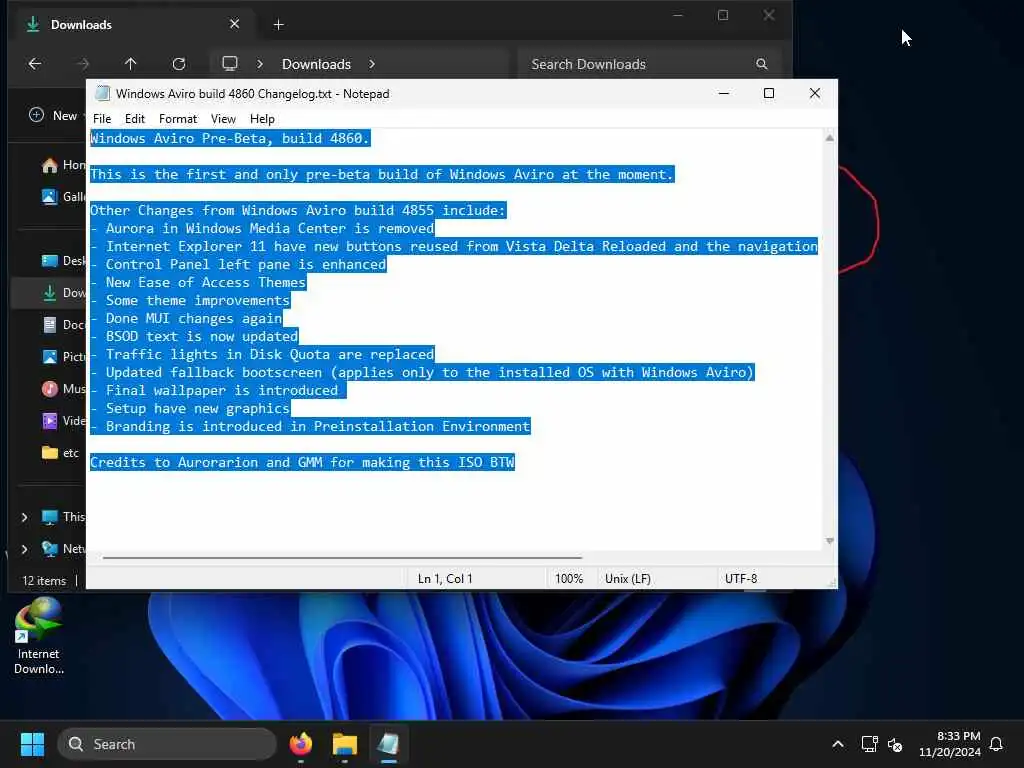Open Internet Download Manager desktop shortcut
The image size is (1024, 768).
tap(39, 635)
